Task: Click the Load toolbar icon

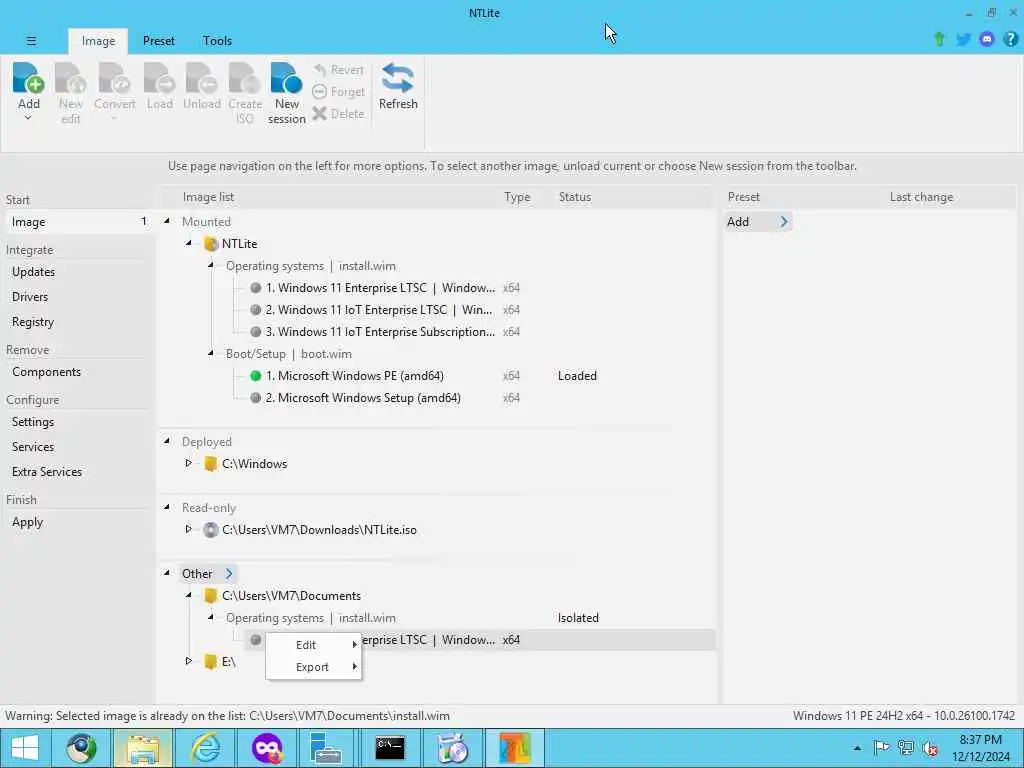Action: pyautogui.click(x=159, y=78)
